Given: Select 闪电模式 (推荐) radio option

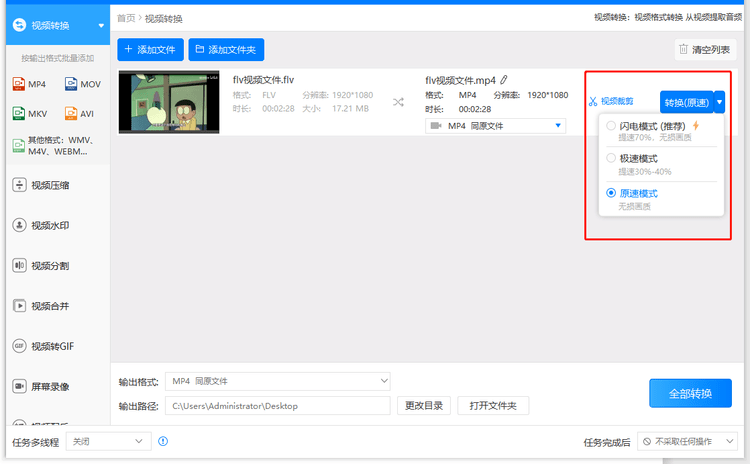Looking at the screenshot, I should [x=611, y=126].
